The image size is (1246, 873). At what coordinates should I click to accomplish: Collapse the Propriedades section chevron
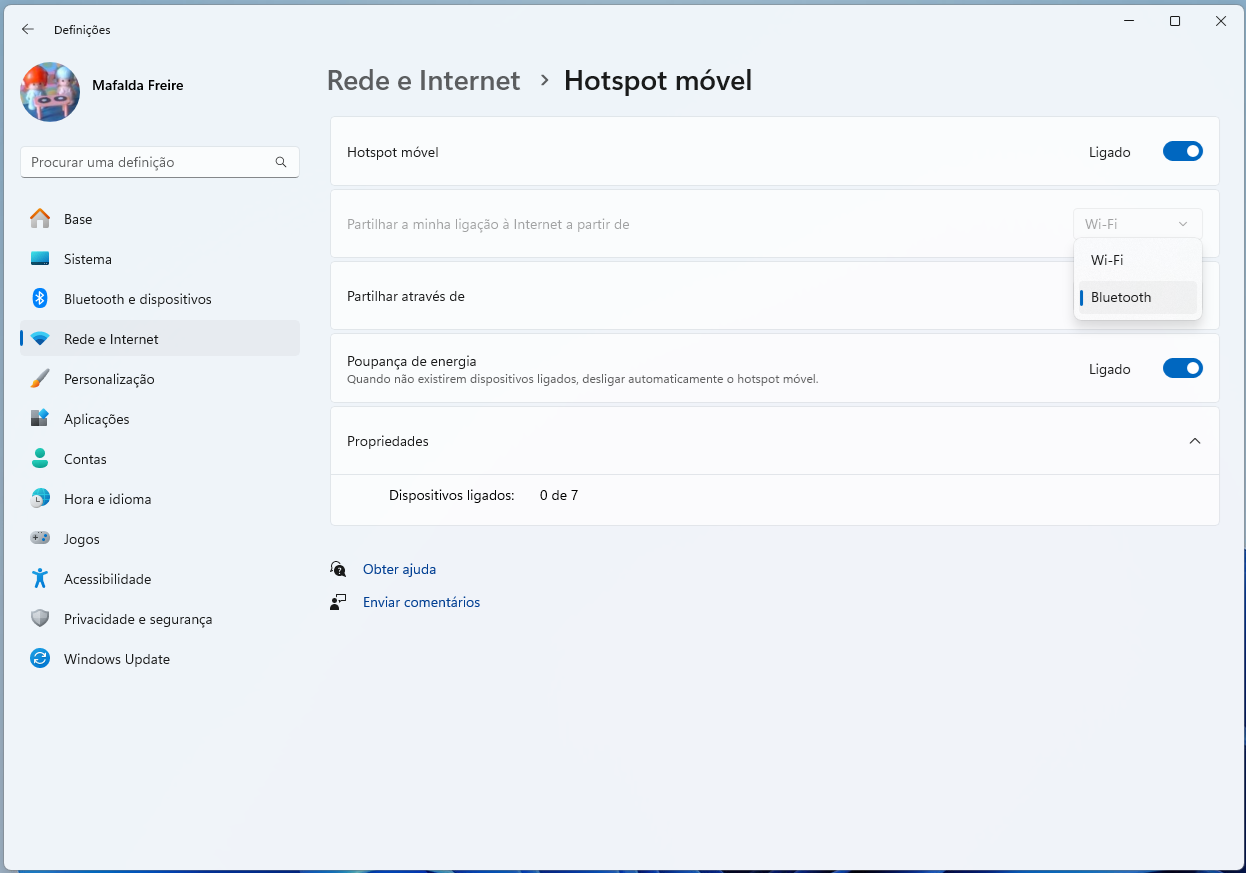tap(1194, 441)
